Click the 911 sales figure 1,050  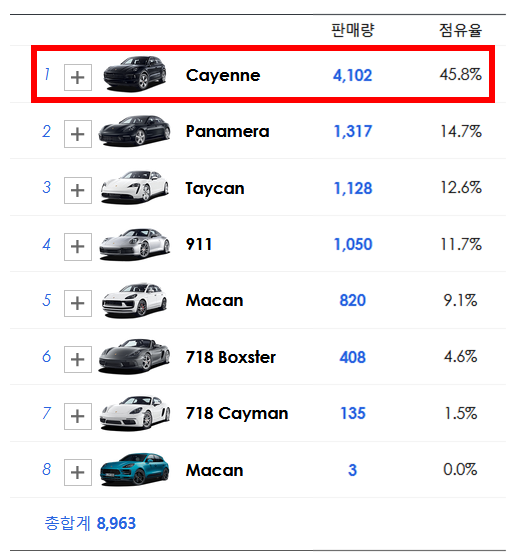(353, 245)
